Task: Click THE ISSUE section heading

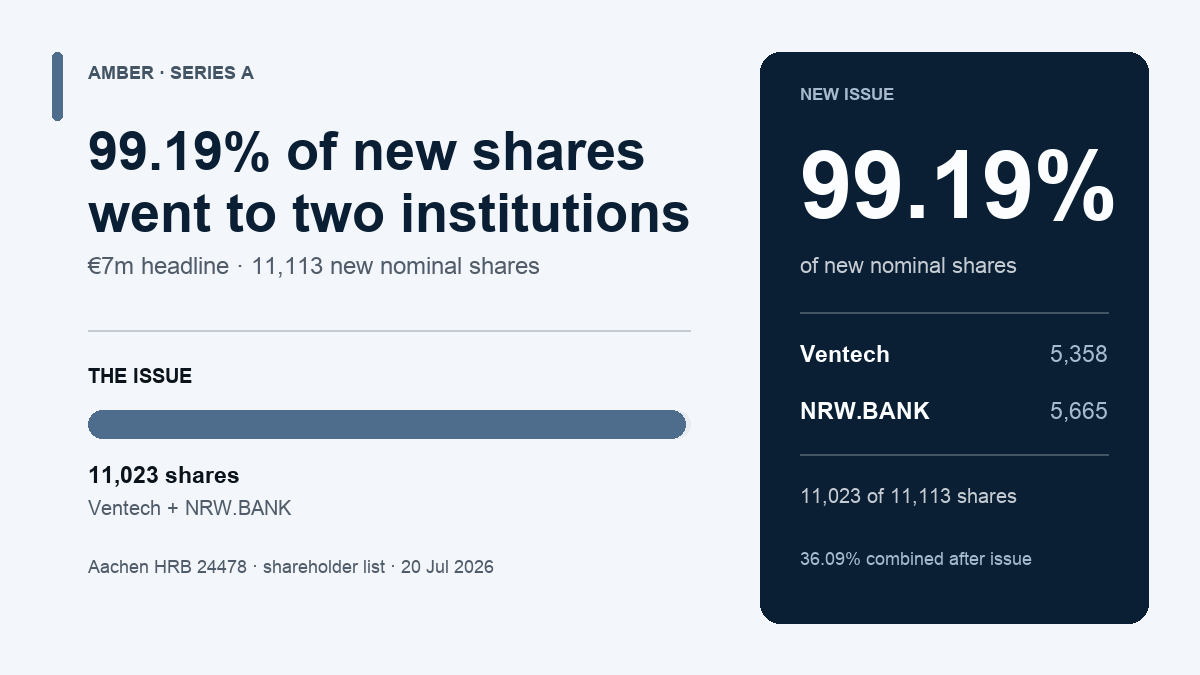Action: point(140,376)
